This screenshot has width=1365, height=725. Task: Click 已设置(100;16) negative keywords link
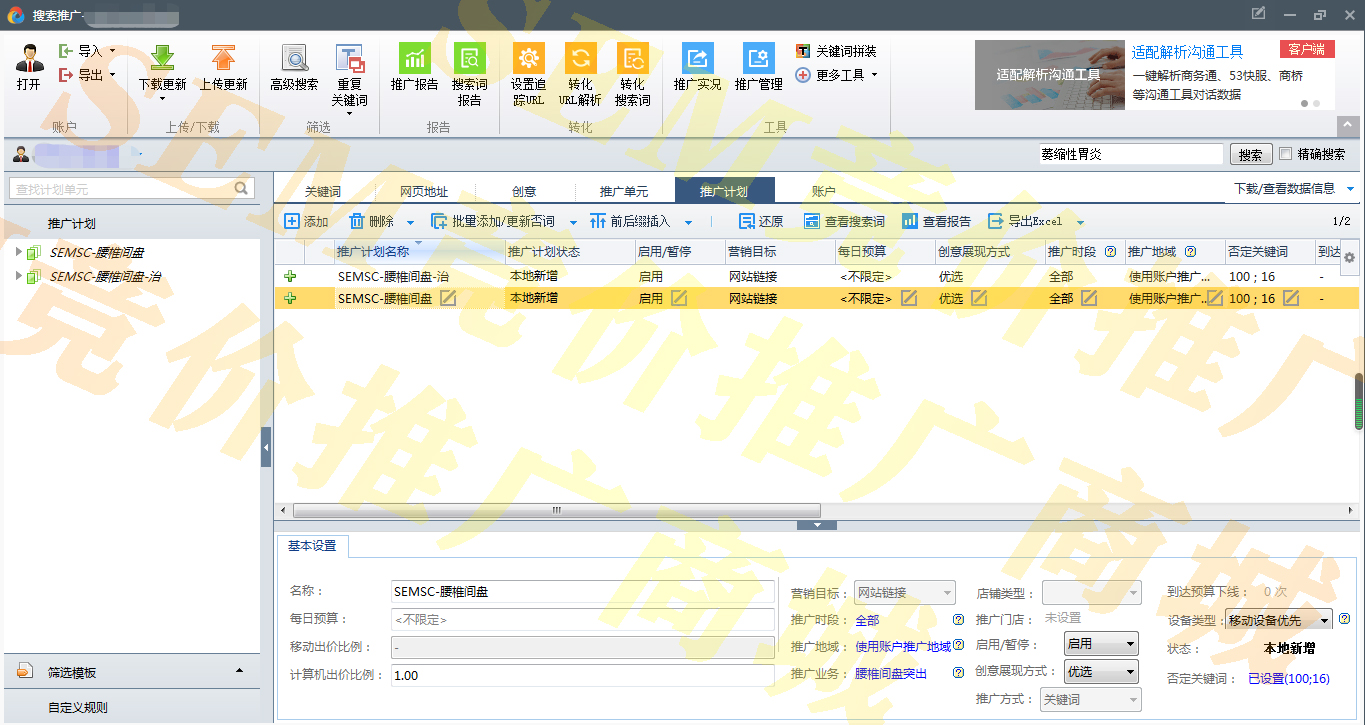point(1289,678)
